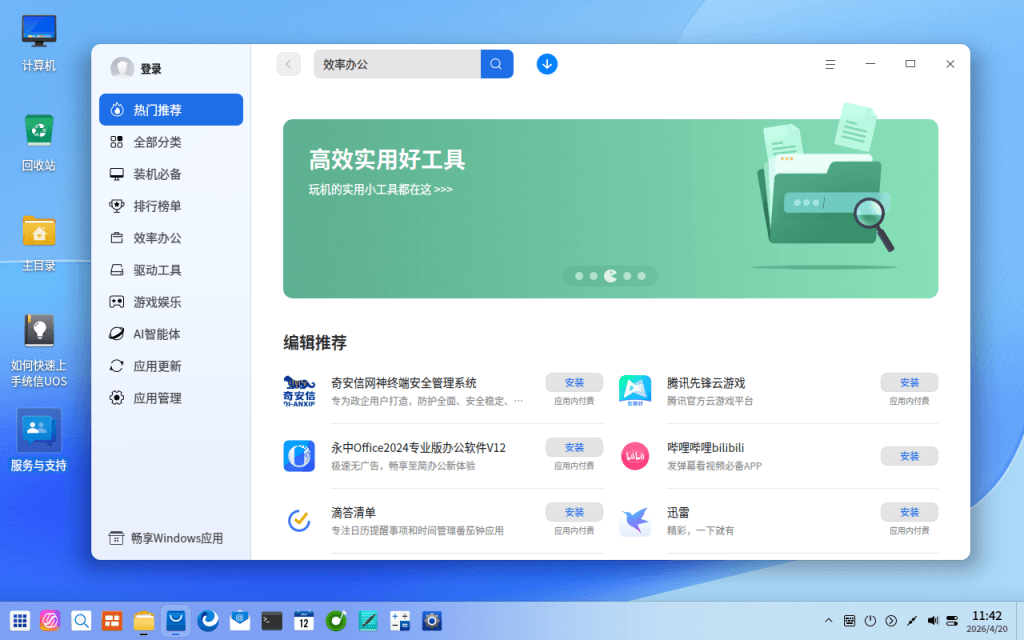
Task: Open 全部分类 category
Action: coord(171,142)
